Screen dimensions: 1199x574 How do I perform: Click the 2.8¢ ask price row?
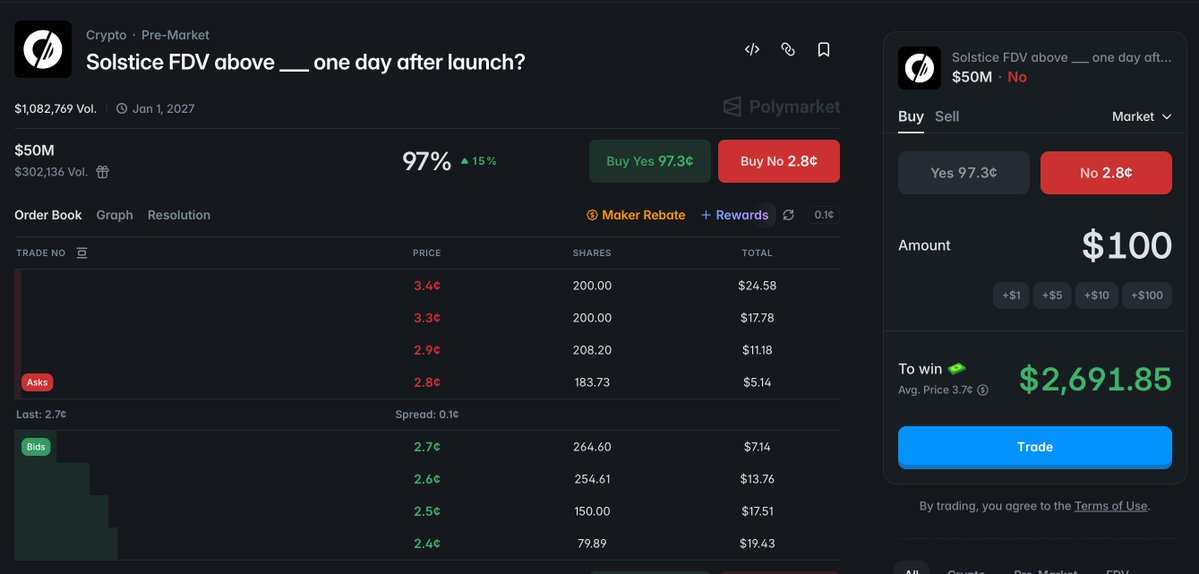[427, 382]
